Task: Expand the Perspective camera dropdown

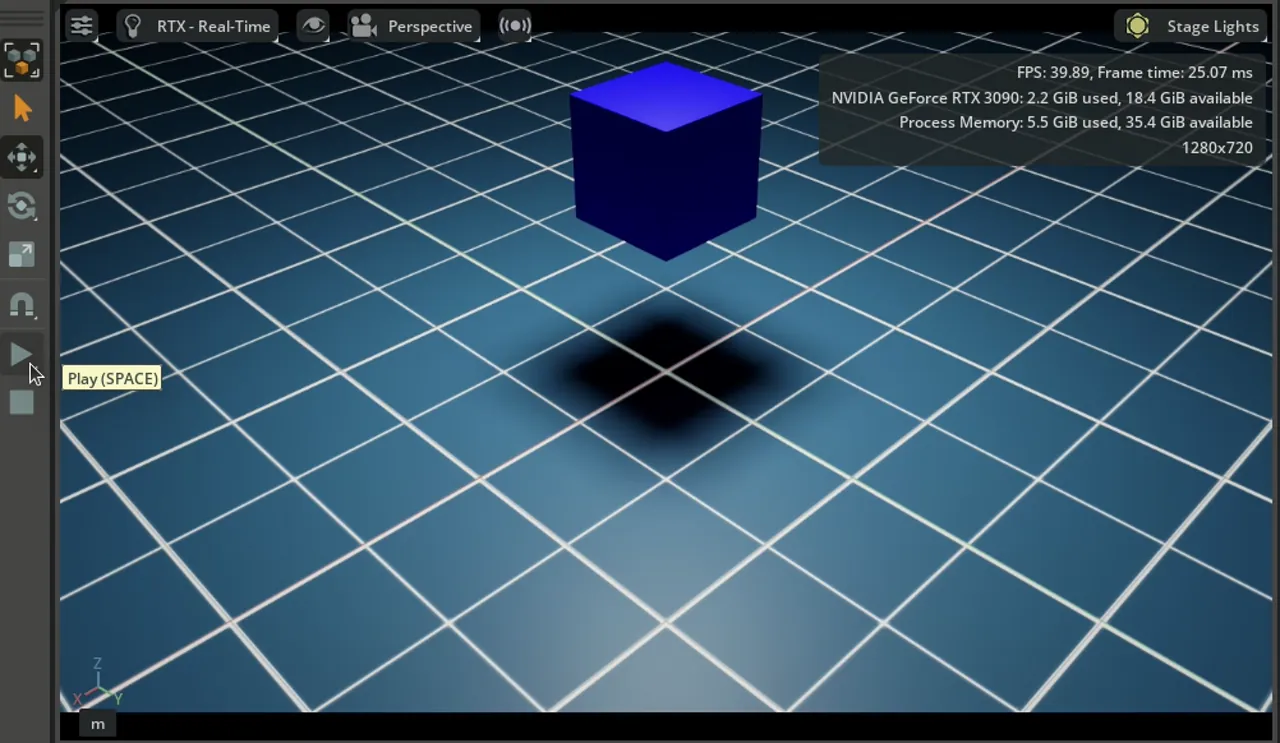Action: pyautogui.click(x=414, y=26)
